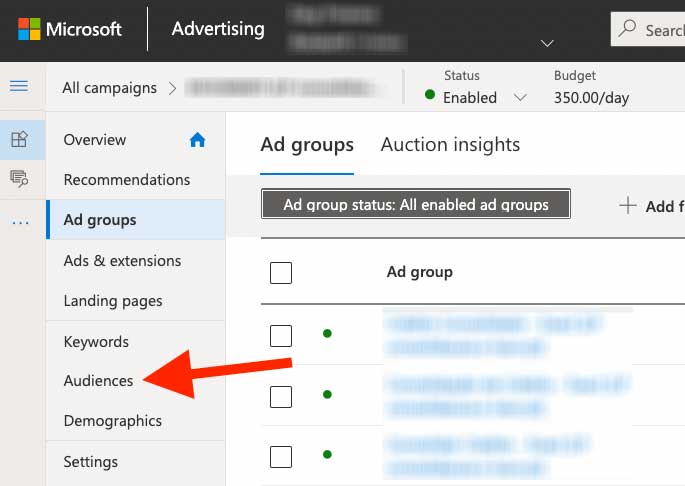Click the All campaigns breadcrumb link
The image size is (685, 486).
pos(109,88)
